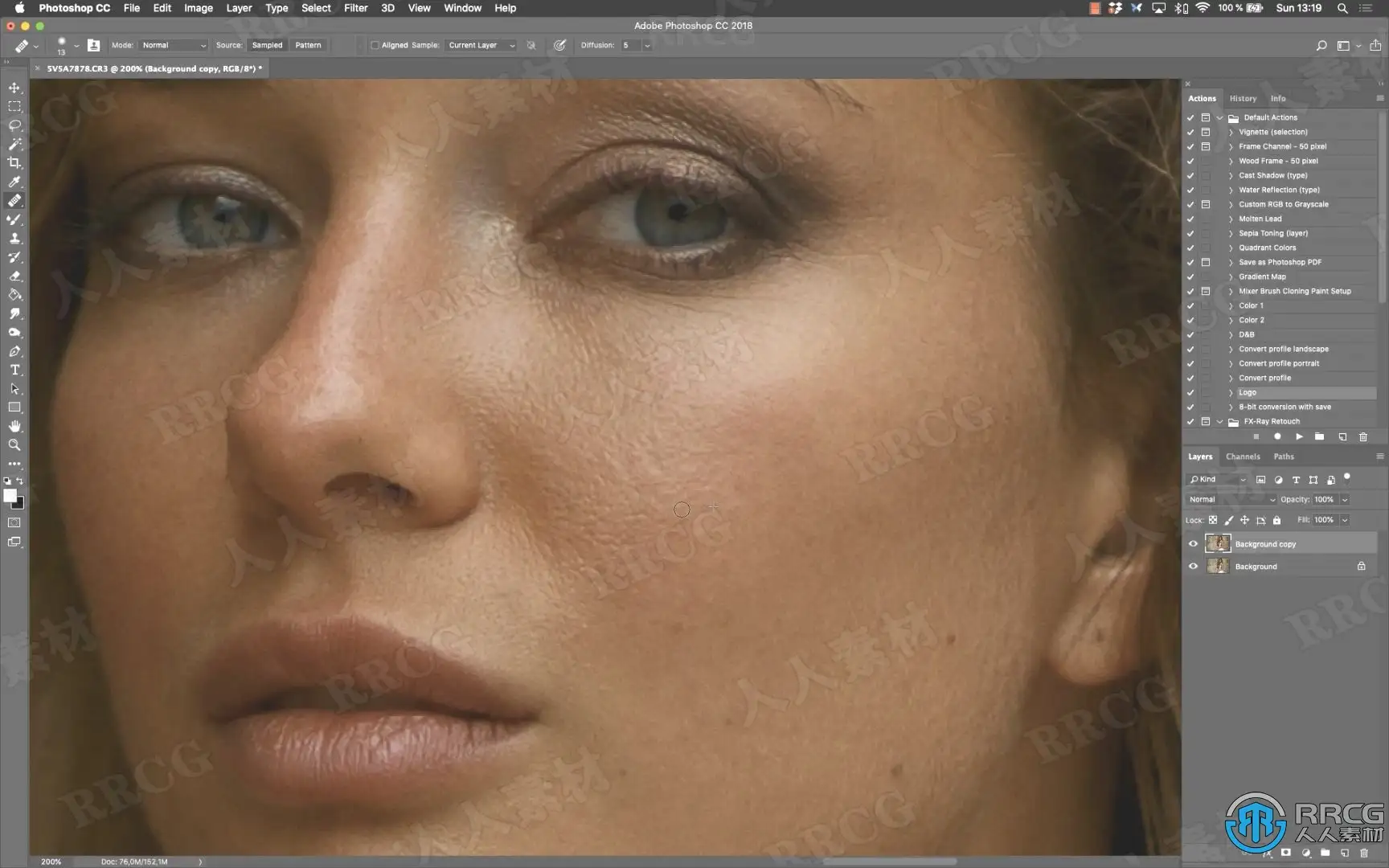1389x868 pixels.
Task: Select the Rectangular Marquee tool
Action: point(14,106)
